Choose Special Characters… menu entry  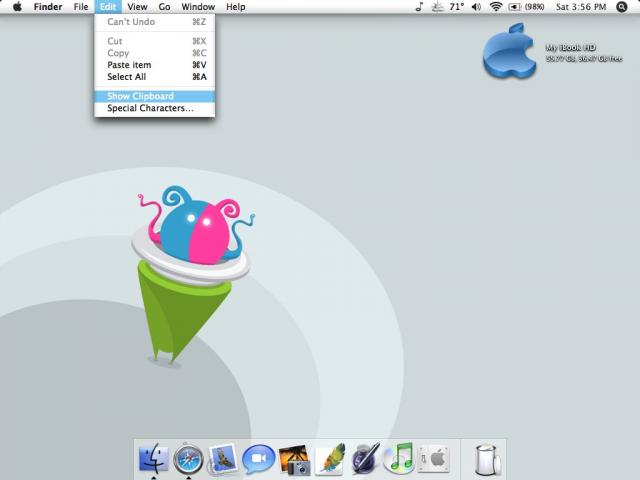point(155,108)
